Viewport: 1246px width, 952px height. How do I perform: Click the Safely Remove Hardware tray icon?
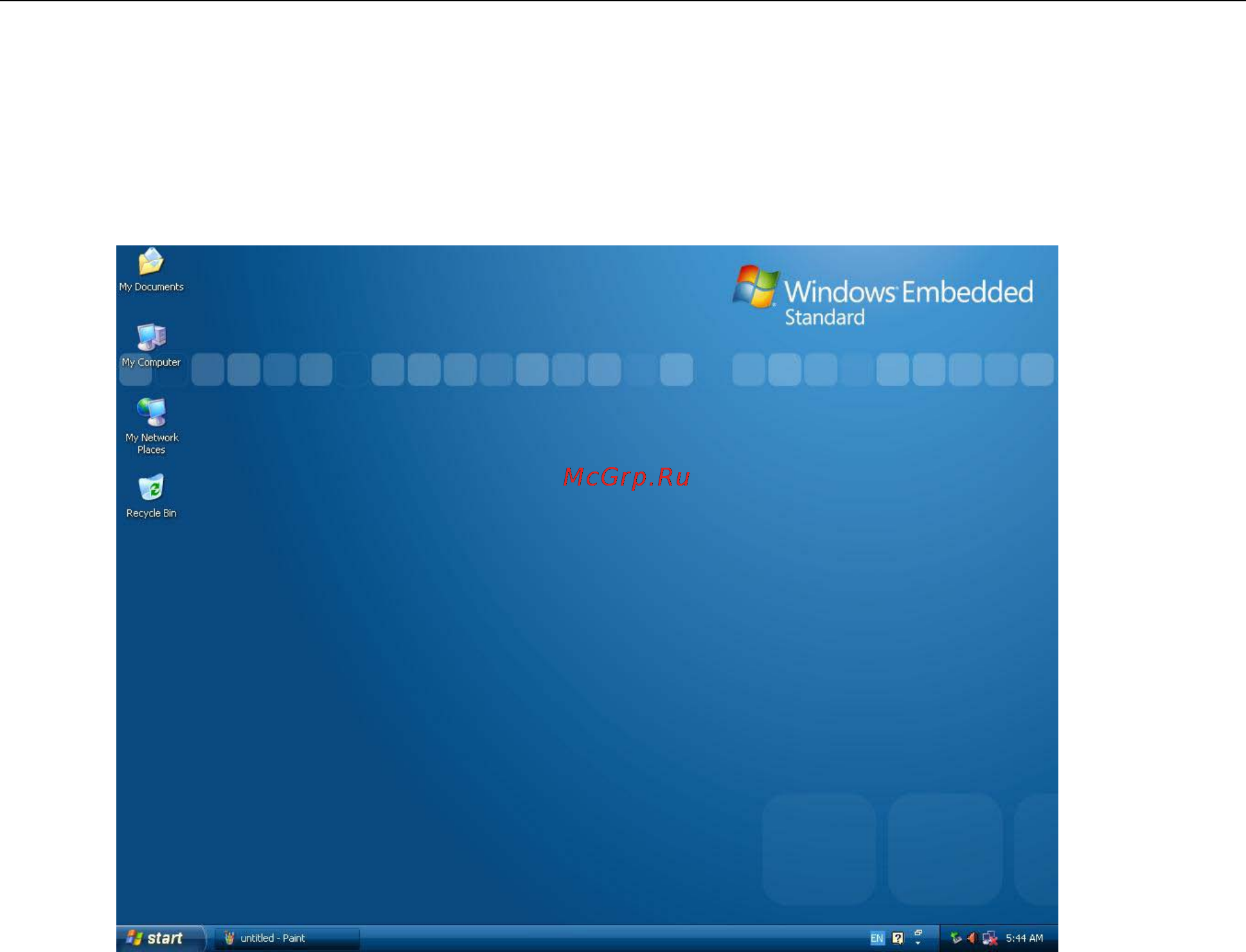click(x=956, y=939)
